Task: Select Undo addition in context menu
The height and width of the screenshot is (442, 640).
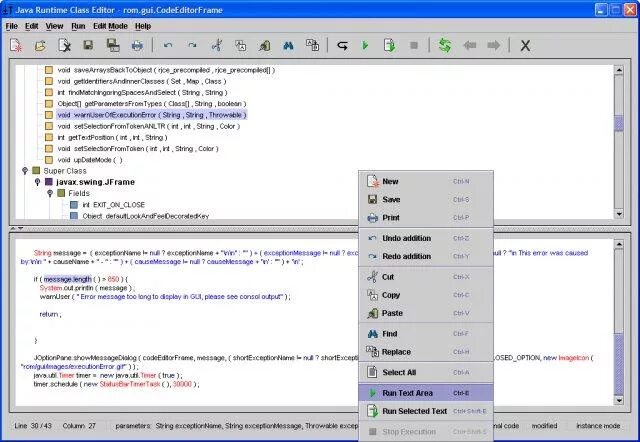Action: tap(426, 238)
